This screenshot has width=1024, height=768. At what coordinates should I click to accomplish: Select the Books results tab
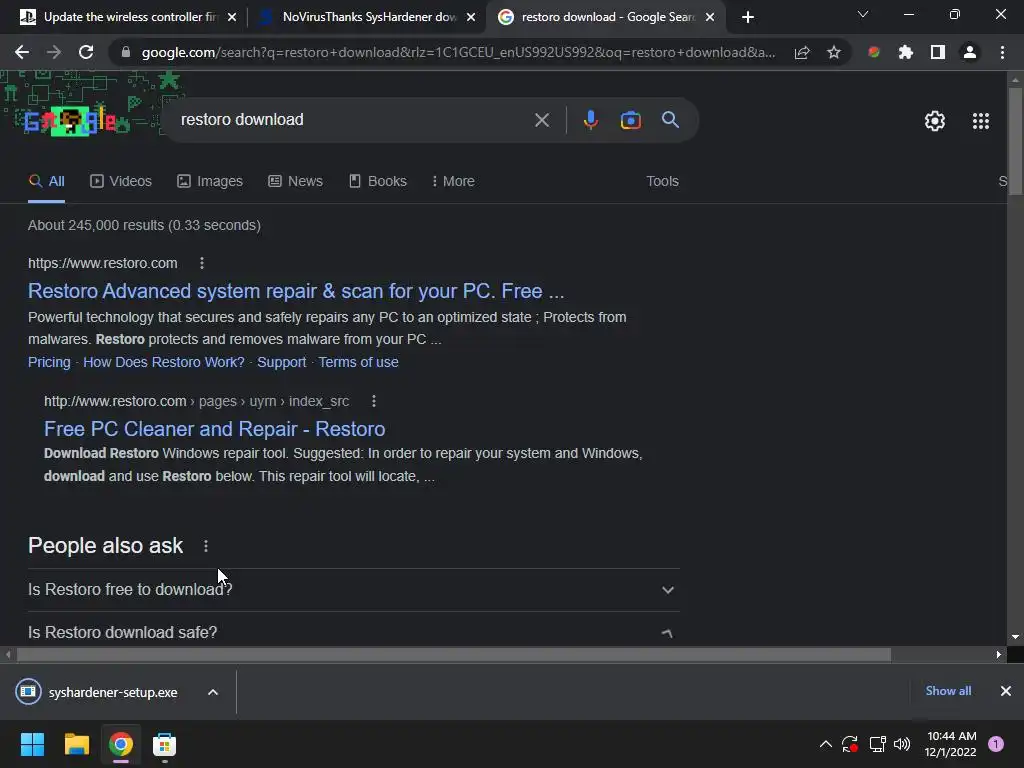377,182
